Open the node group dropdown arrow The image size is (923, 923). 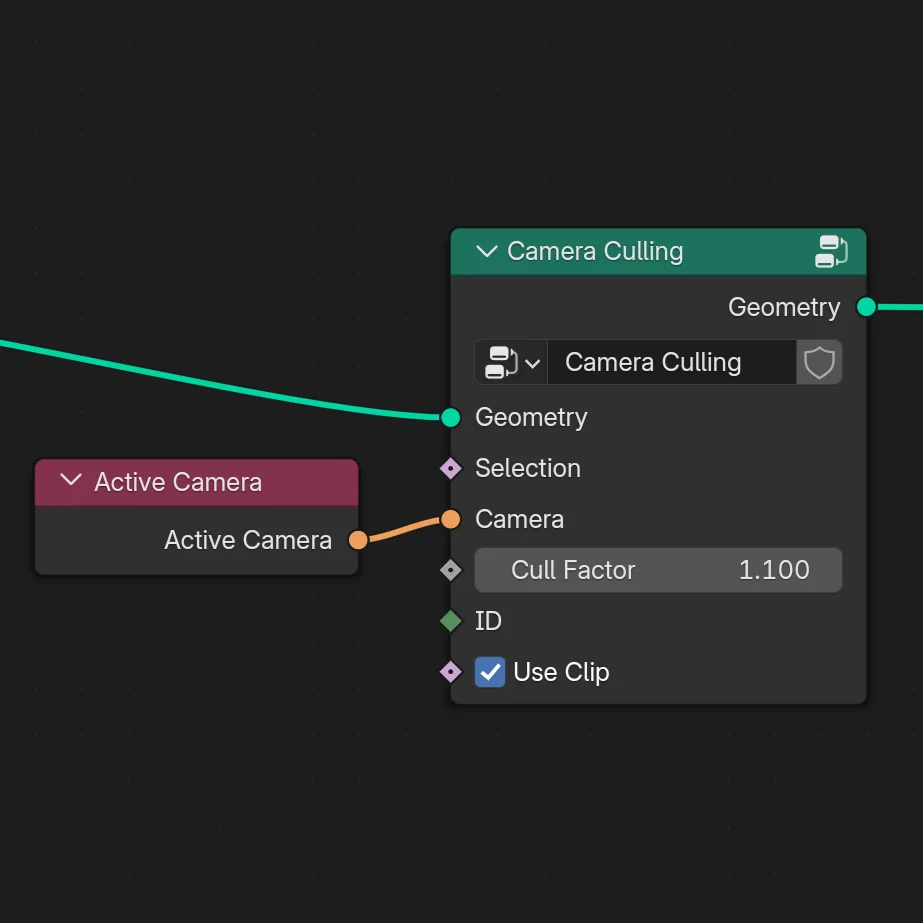[x=535, y=362]
